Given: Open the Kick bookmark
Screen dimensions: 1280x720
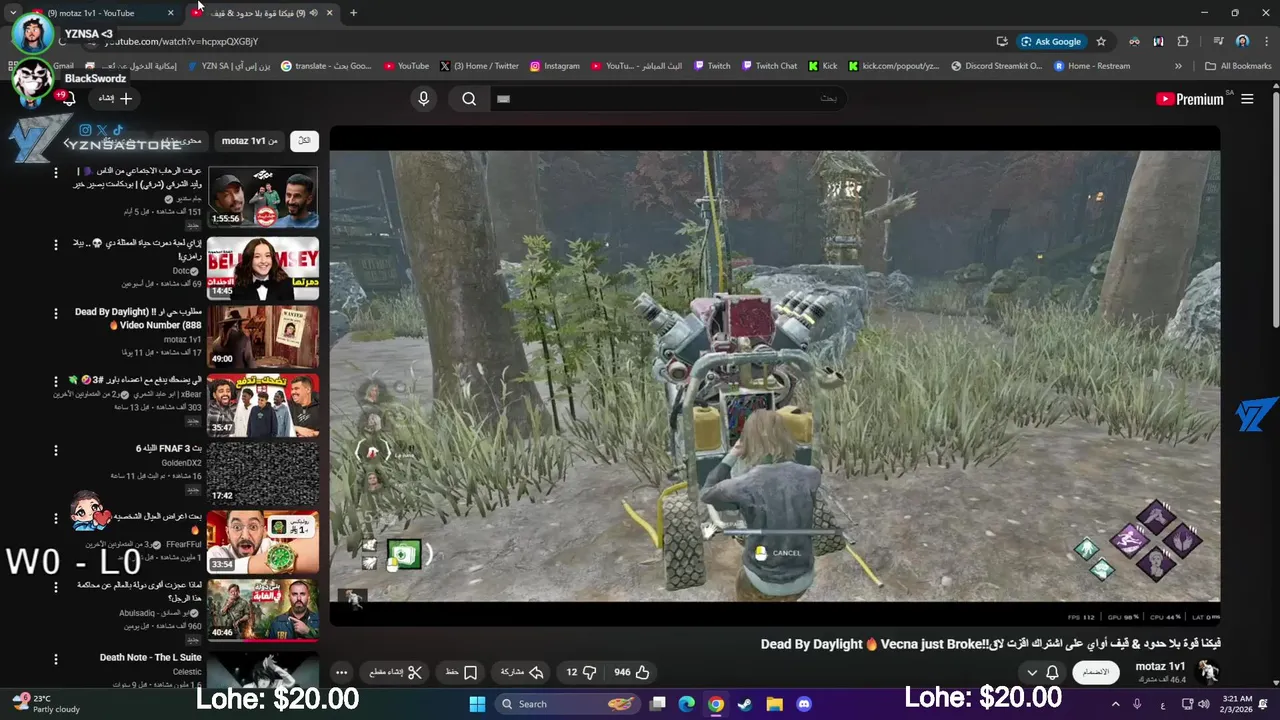Looking at the screenshot, I should pyautogui.click(x=823, y=66).
